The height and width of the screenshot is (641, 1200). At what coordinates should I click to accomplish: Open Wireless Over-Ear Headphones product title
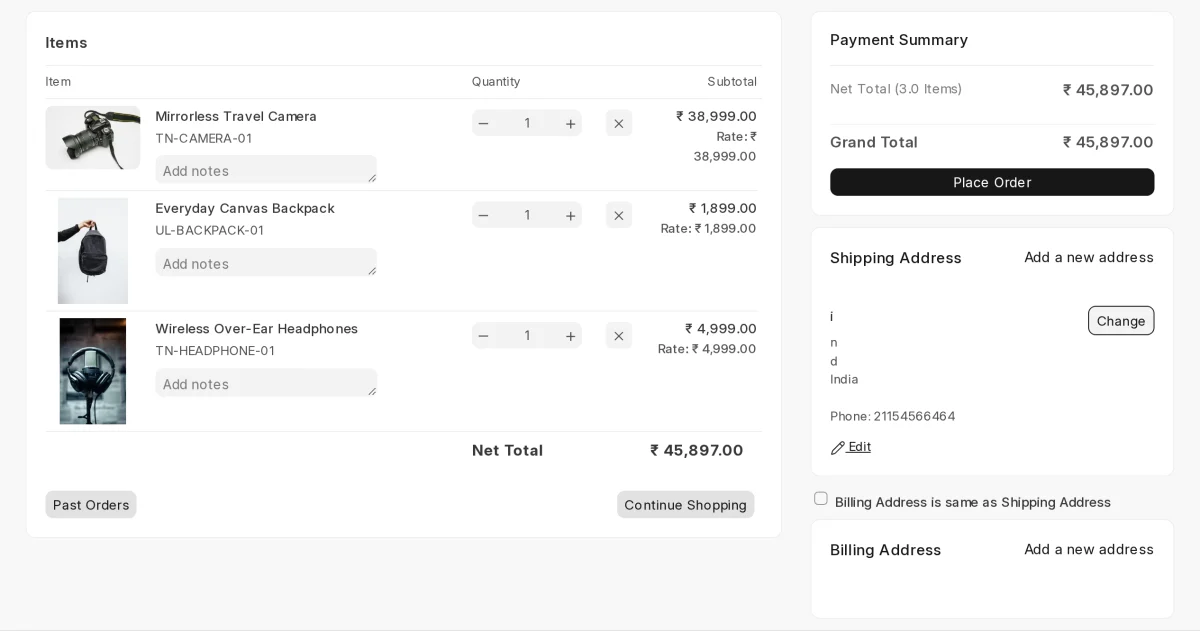tap(256, 328)
